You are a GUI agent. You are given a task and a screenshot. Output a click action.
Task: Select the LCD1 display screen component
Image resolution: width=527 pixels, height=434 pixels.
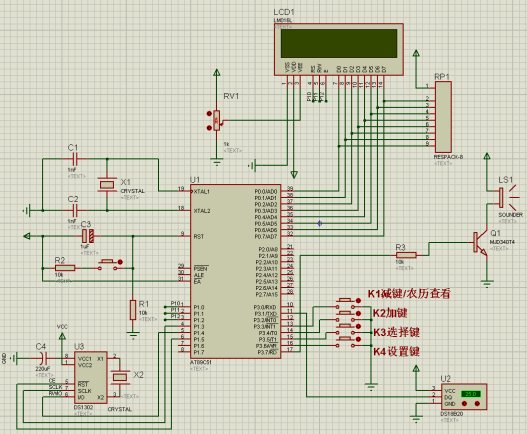pos(339,49)
